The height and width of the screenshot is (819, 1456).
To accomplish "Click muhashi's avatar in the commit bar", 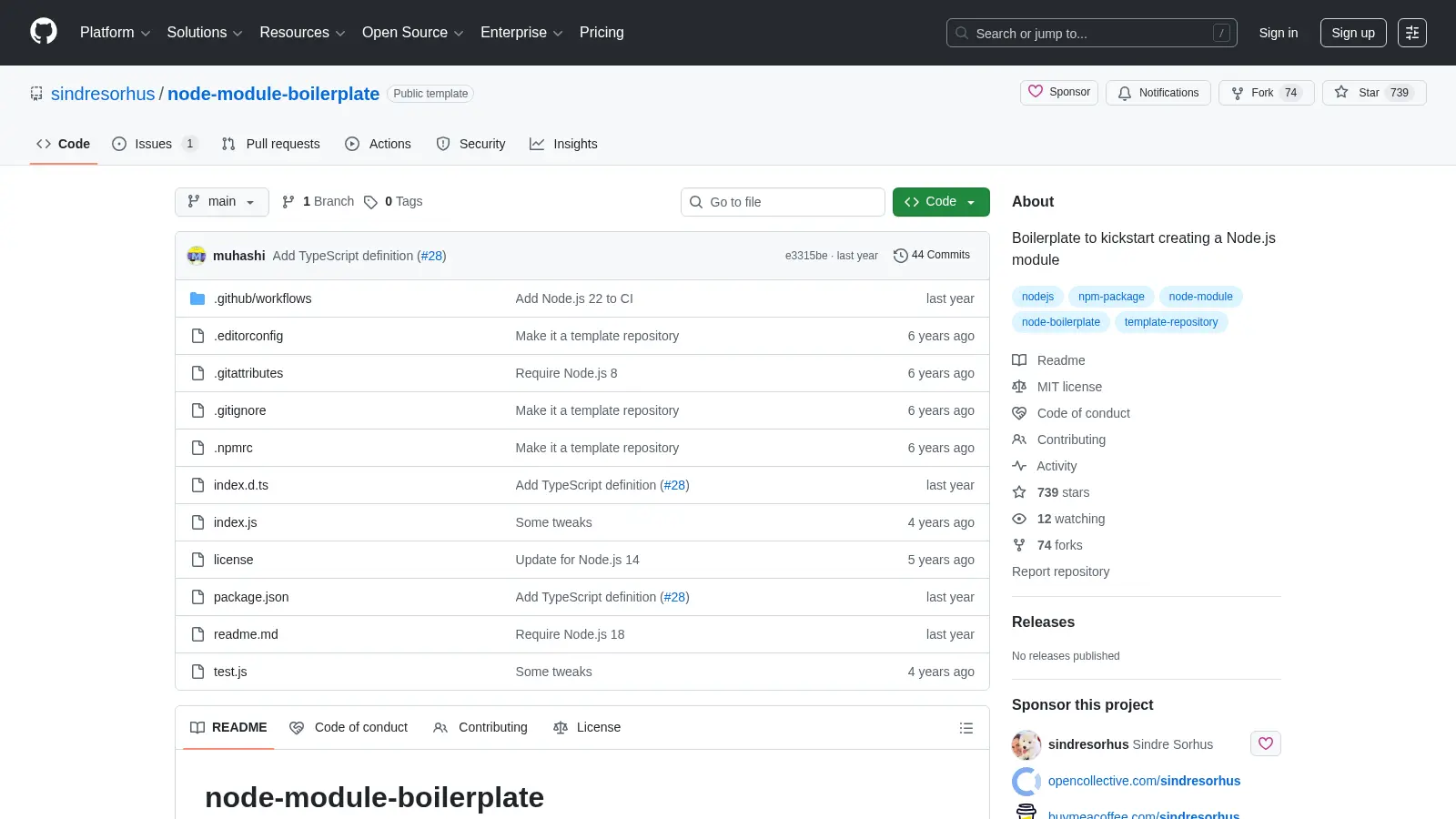I will coord(197,256).
